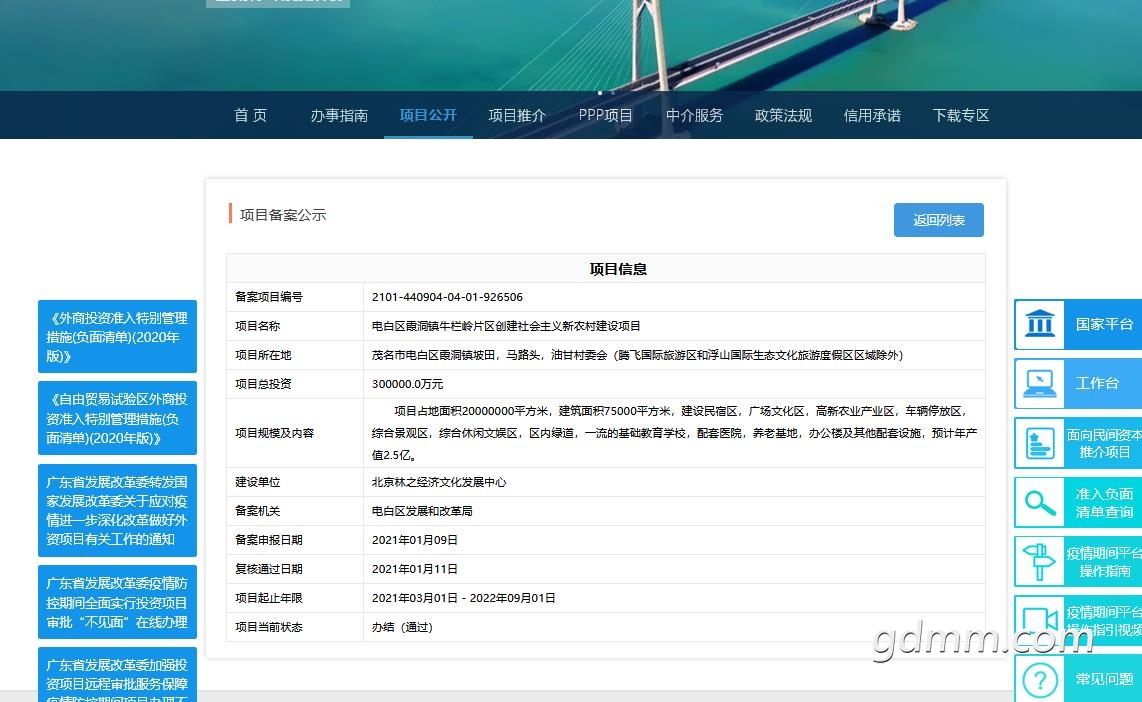
Task: Open the 疫情期间平台操作指南 signpost icon
Action: pos(1040,561)
